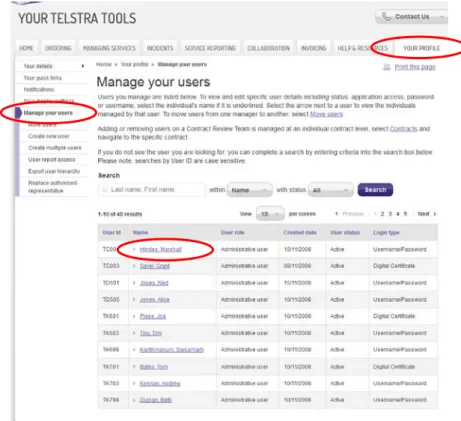Click the phone icon in Contact Us

tap(386, 16)
